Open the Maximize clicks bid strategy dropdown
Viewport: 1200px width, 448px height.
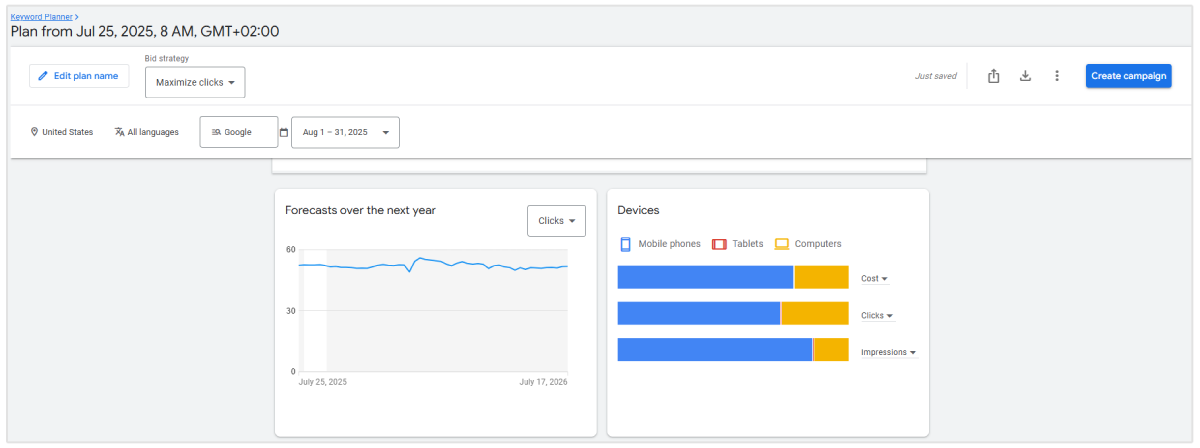195,83
